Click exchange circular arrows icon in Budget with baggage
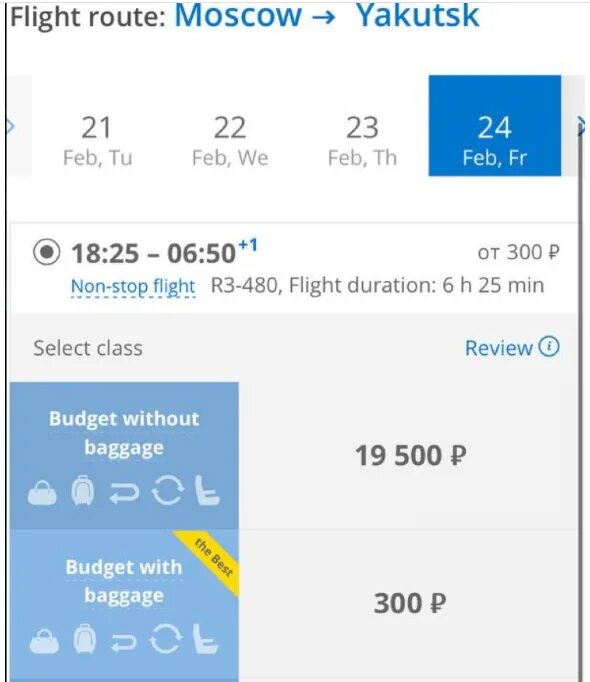 click(x=165, y=639)
